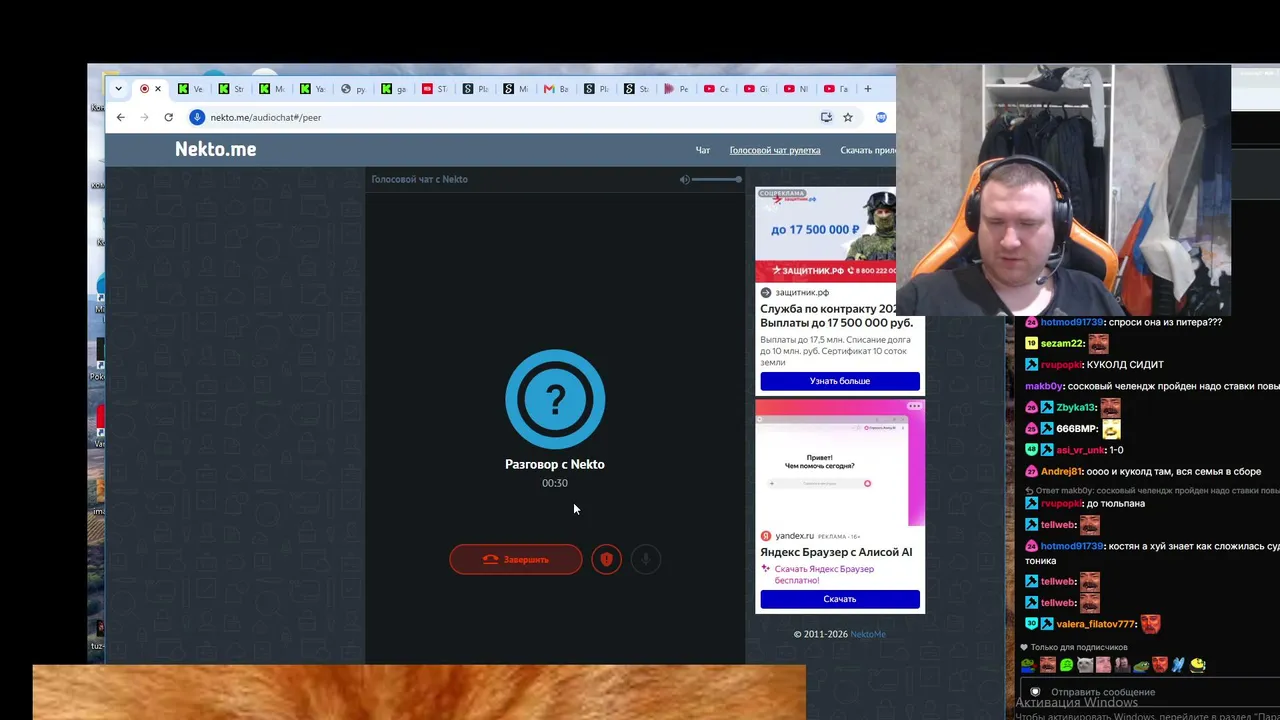Open the NektoMe footer link
The width and height of the screenshot is (1280, 720).
[x=868, y=634]
